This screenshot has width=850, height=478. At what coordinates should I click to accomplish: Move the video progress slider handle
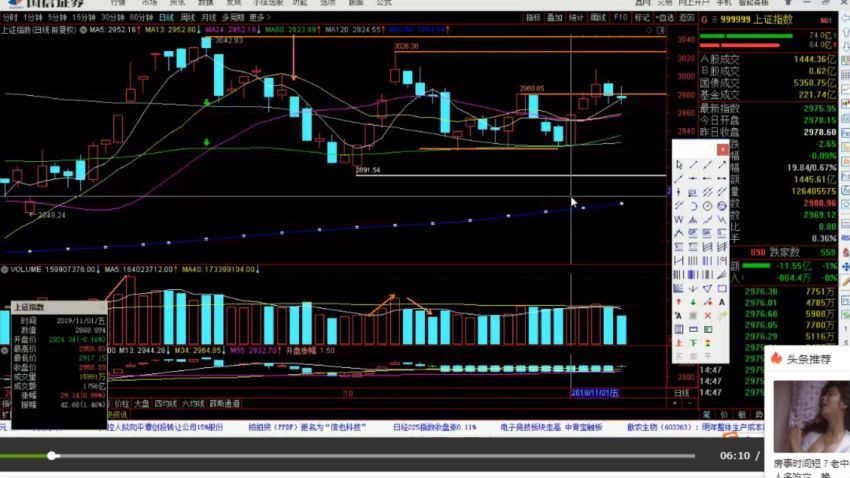[x=51, y=456]
